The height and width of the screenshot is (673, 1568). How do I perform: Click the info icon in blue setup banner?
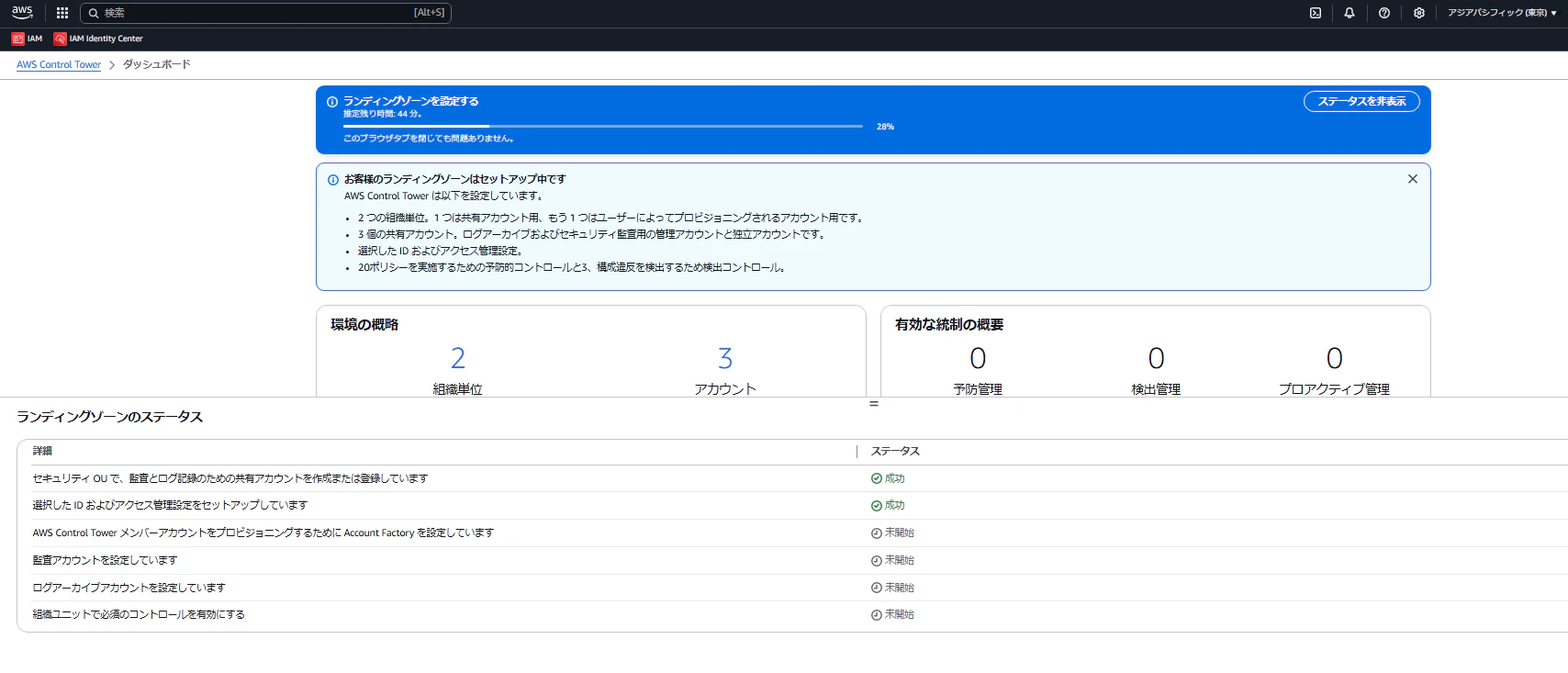click(332, 102)
